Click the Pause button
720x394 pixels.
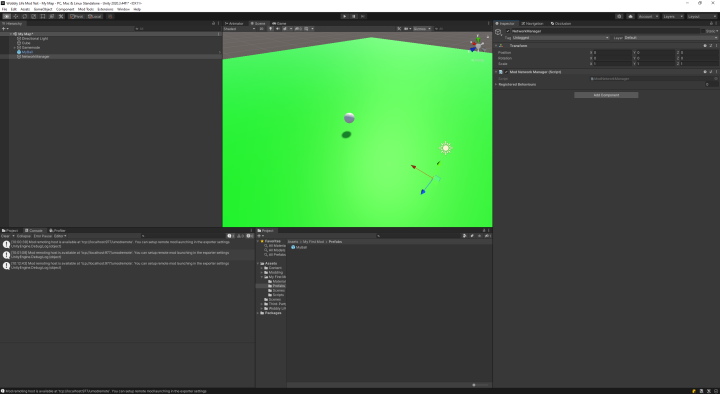click(x=354, y=16)
